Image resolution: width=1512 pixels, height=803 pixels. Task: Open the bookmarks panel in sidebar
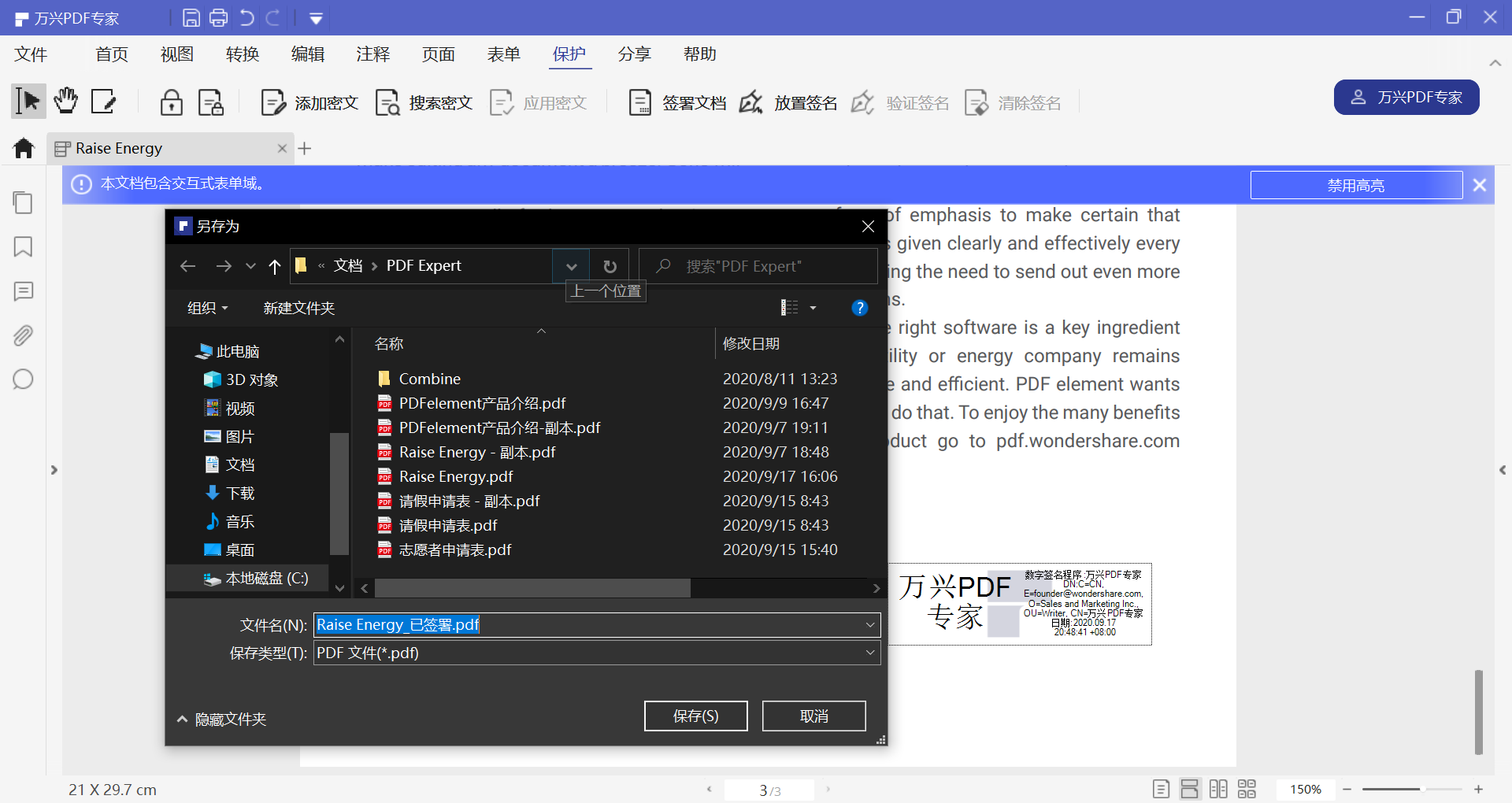23,247
